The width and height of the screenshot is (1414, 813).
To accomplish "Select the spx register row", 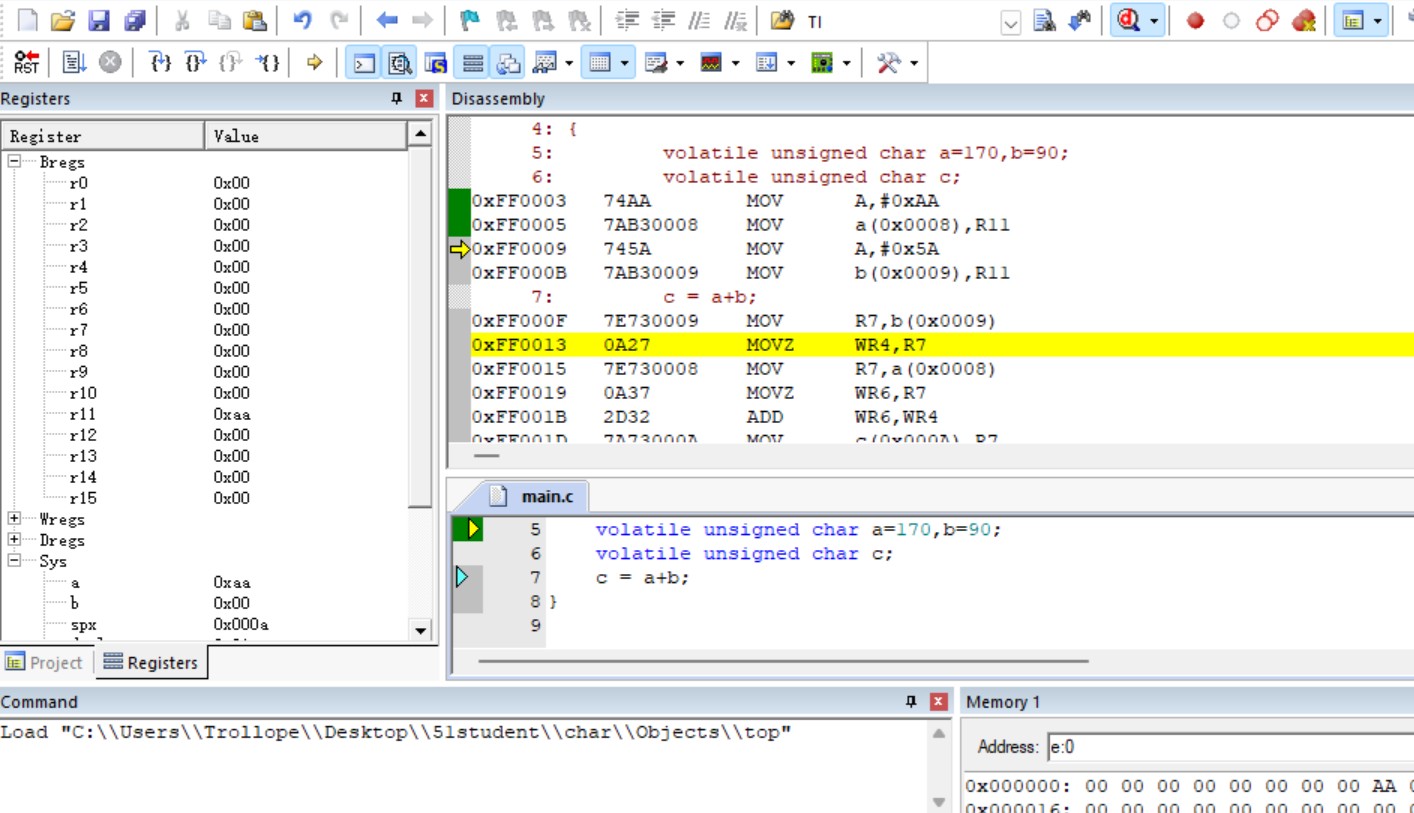I will pyautogui.click(x=204, y=624).
